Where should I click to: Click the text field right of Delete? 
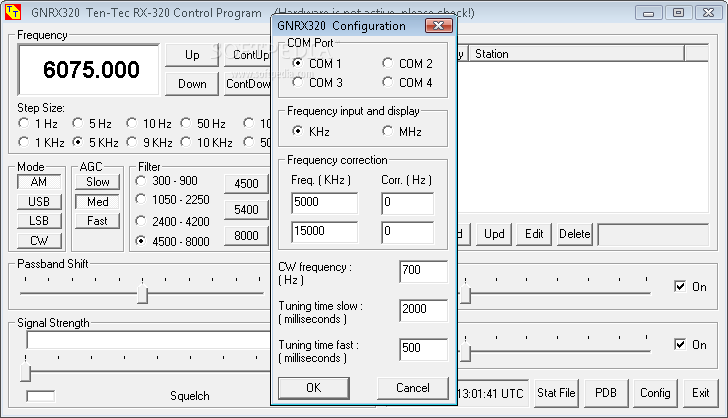[x=653, y=235]
